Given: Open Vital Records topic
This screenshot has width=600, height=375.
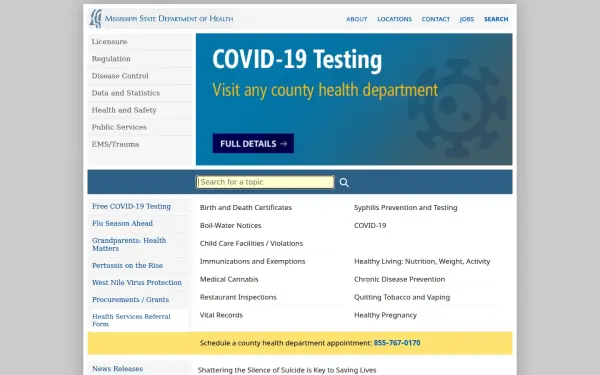Looking at the screenshot, I should tap(221, 315).
